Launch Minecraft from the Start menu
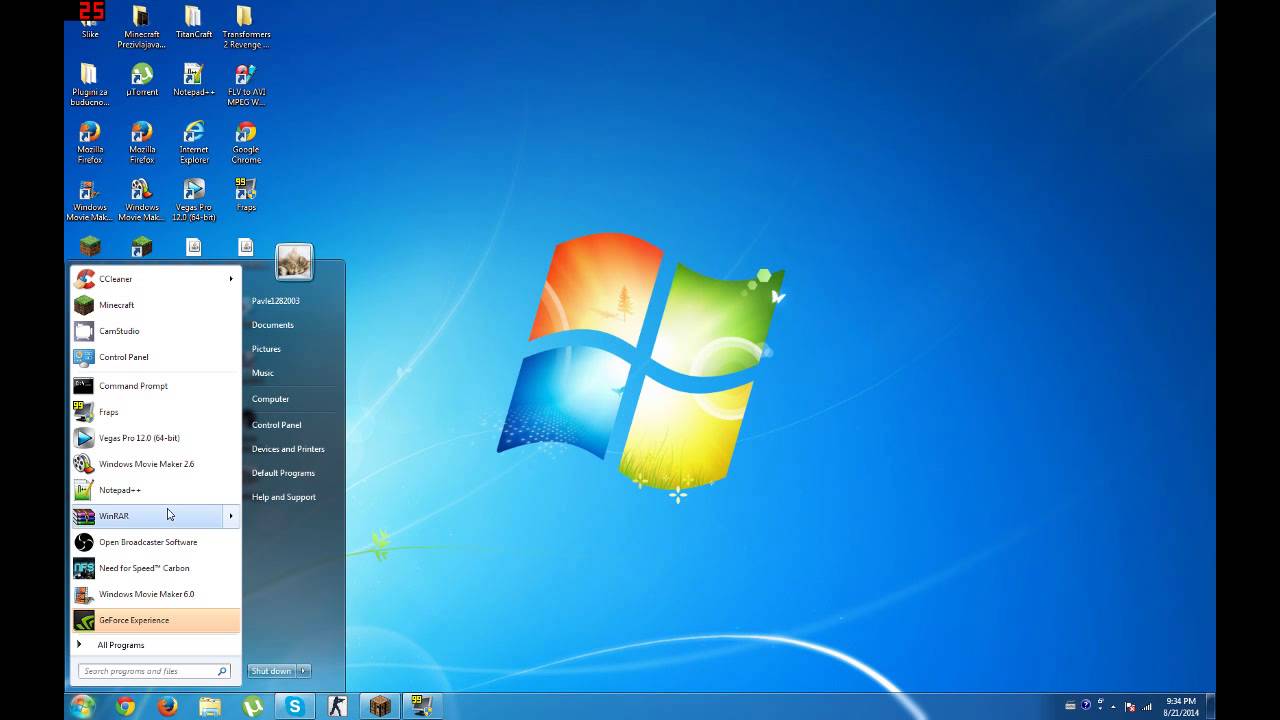This screenshot has width=1280, height=720. tap(156, 305)
